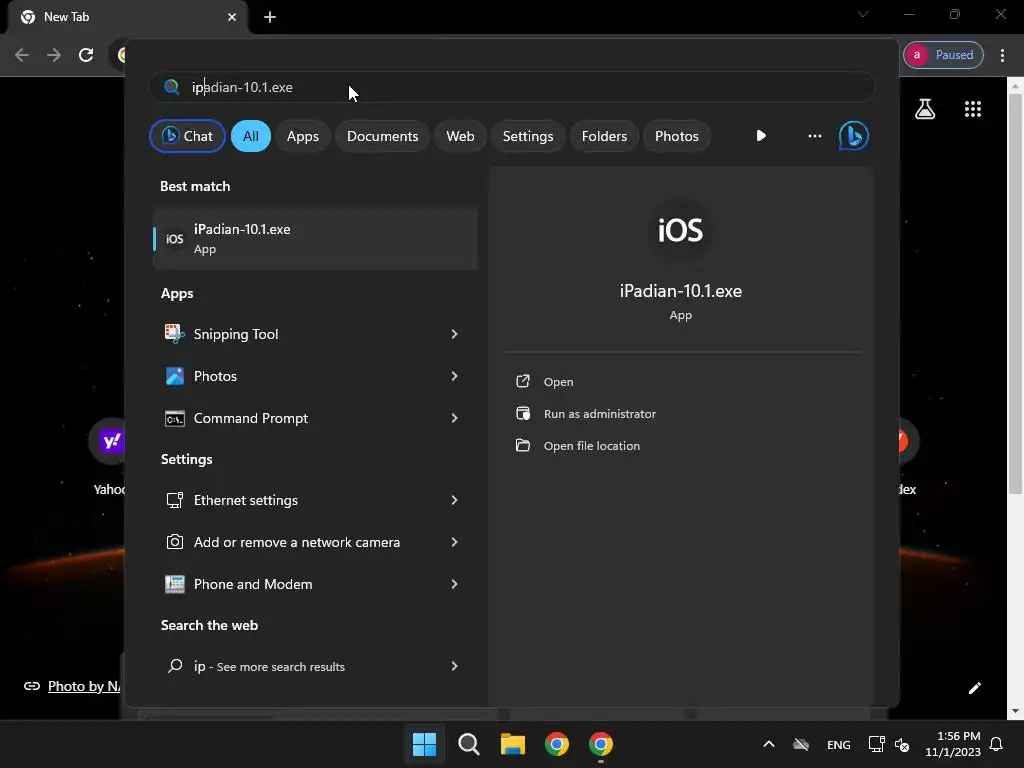
Task: Click the Command Prompt app icon
Action: point(174,419)
